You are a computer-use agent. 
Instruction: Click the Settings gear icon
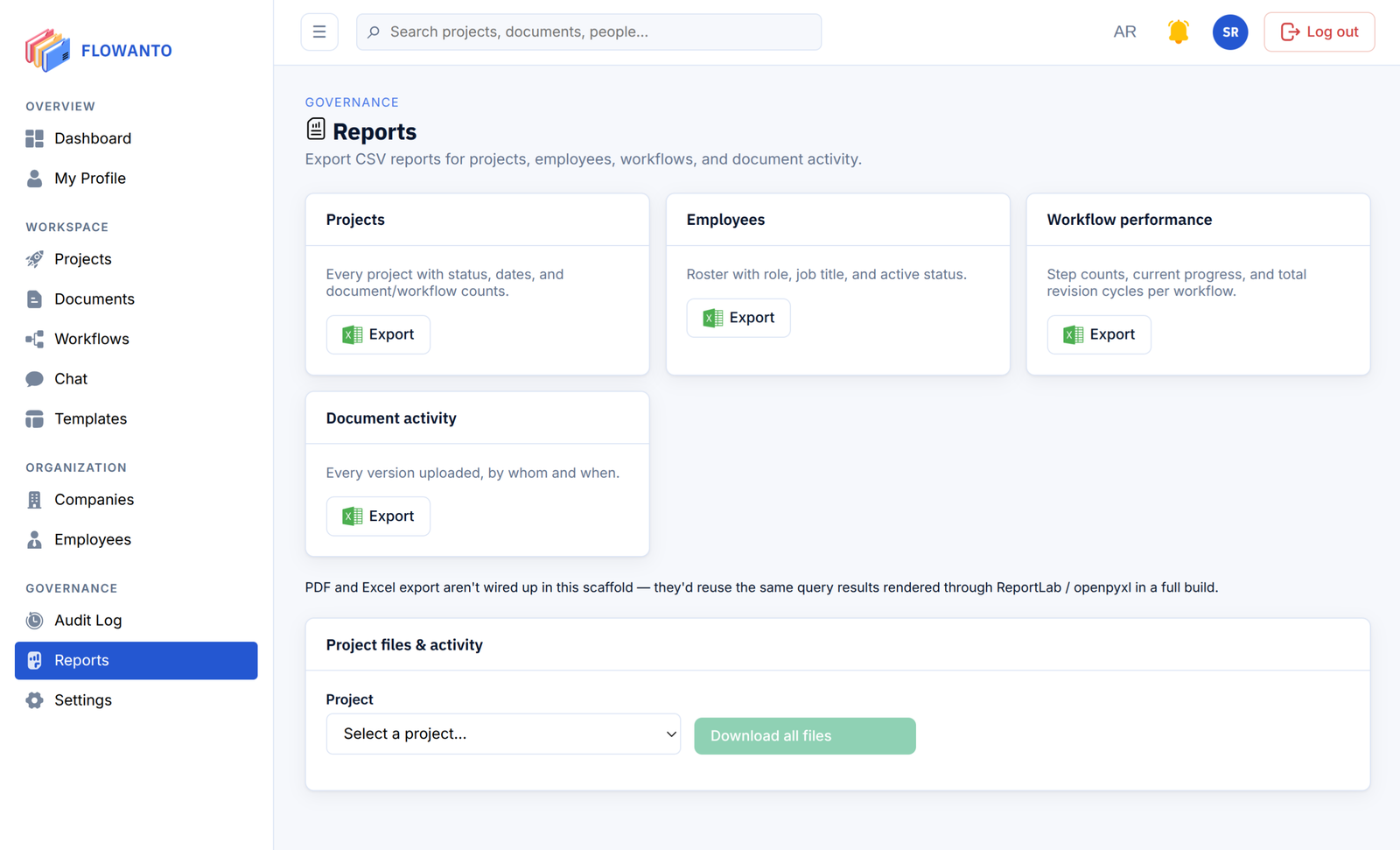click(34, 700)
